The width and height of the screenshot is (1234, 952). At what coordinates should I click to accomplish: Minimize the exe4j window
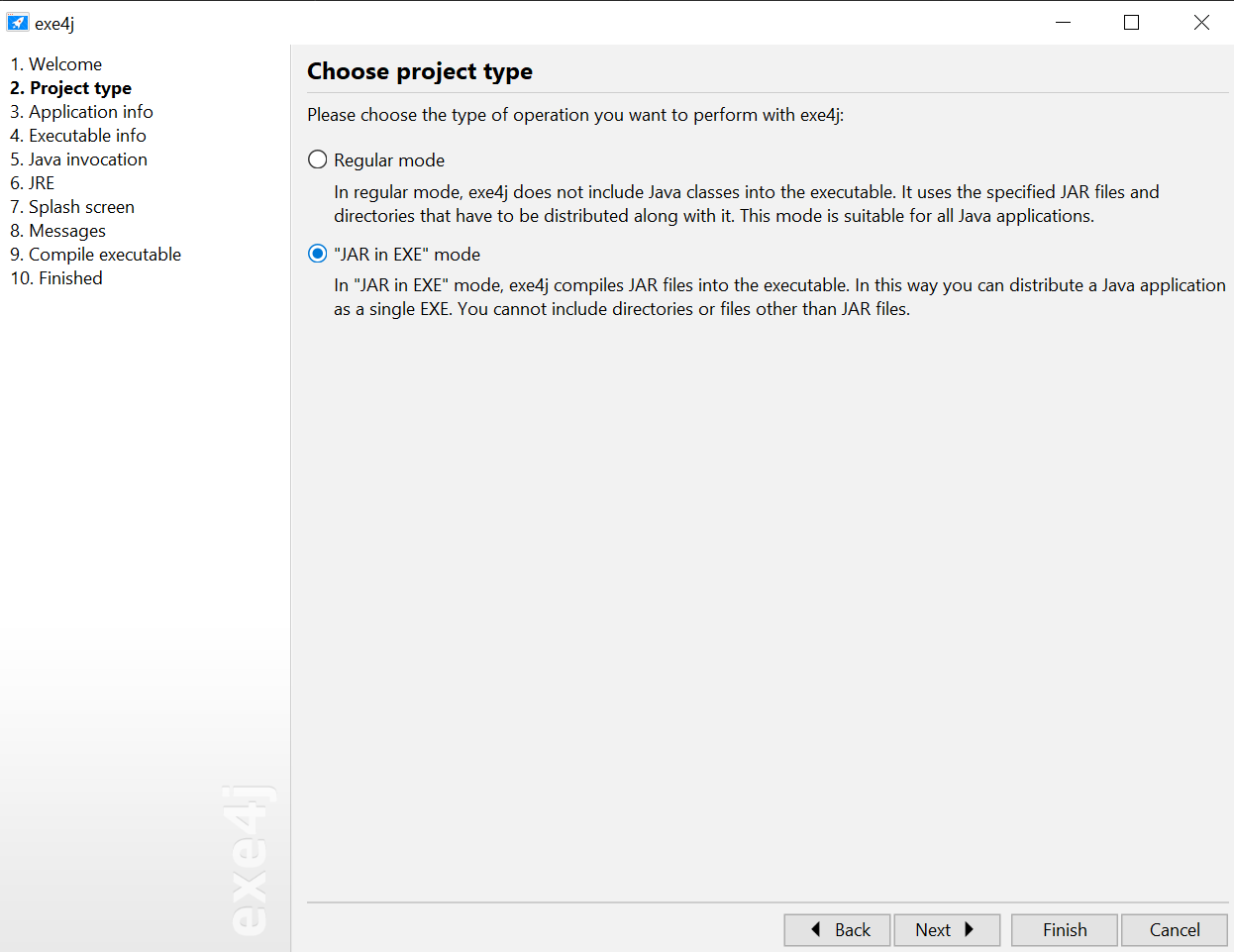pos(1064,23)
